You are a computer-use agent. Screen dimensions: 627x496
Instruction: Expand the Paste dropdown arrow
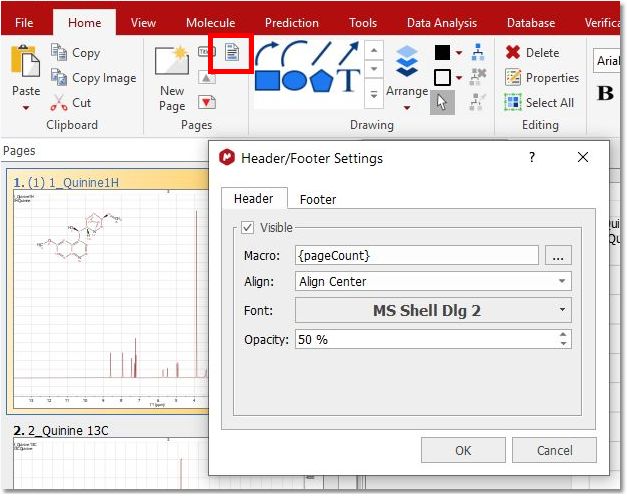tap(26, 108)
